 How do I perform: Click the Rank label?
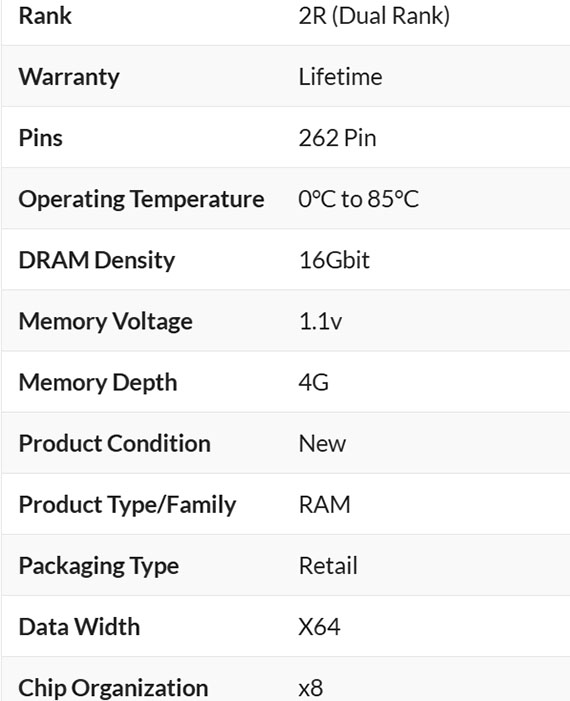point(45,16)
